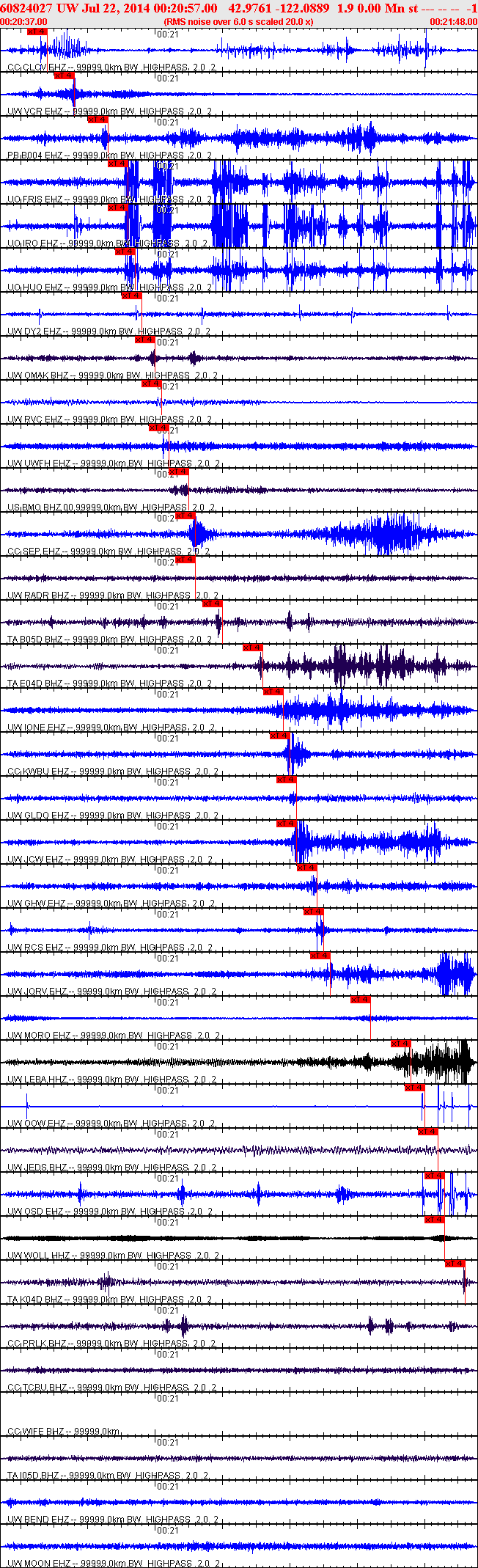Viewport: 478px width, 1568px height.
Task: Click the red pick flag on UW JEDS trace
Action: (x=428, y=1131)
